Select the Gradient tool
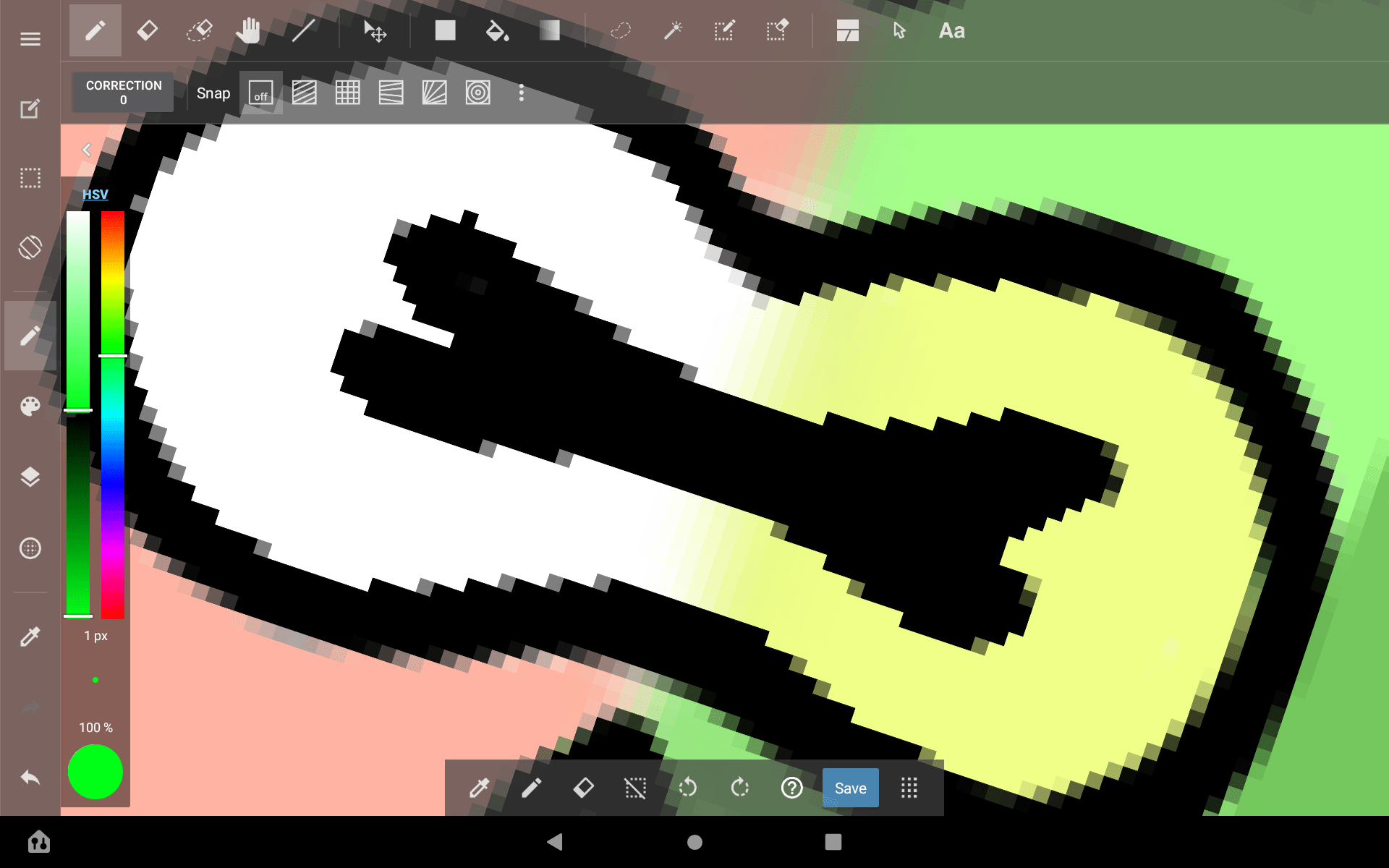Viewport: 1389px width, 868px height. pos(550,31)
